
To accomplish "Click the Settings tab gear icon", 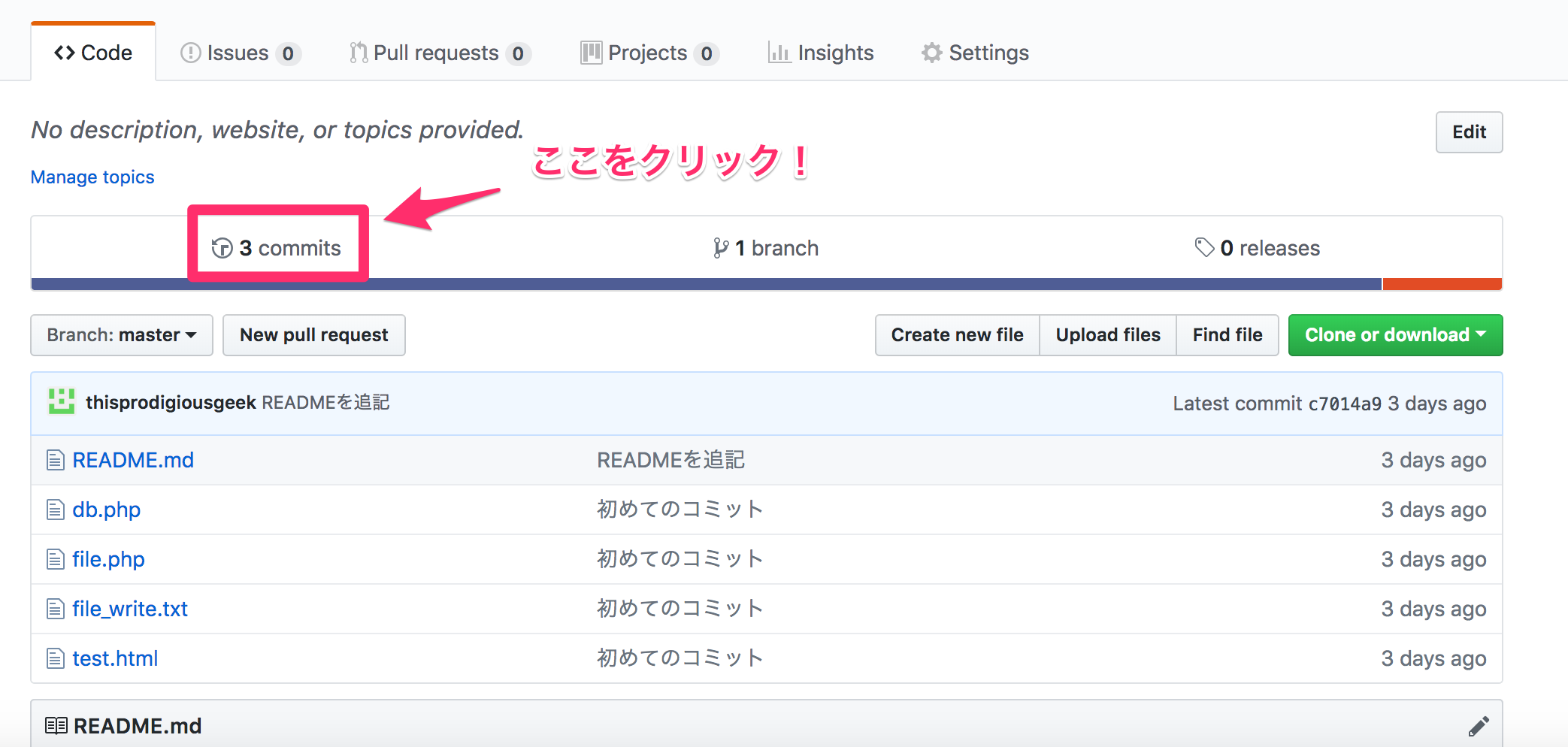I will (932, 53).
